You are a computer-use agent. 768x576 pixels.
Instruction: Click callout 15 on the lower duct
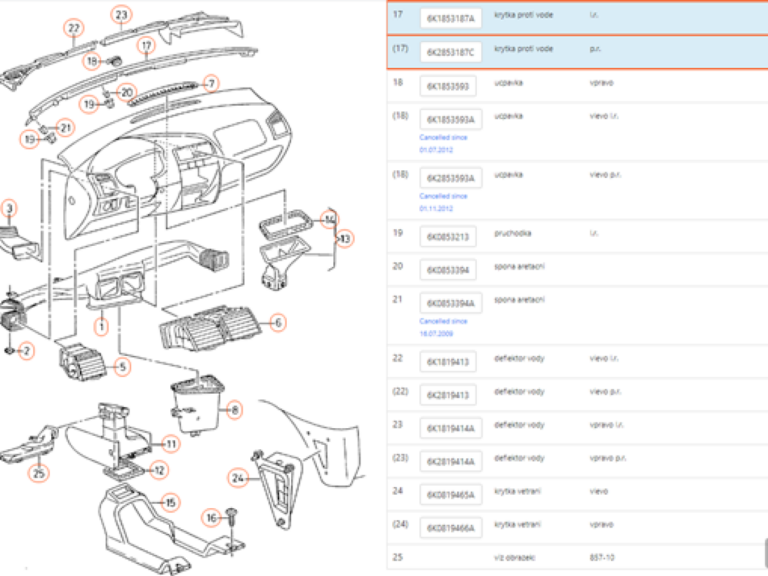pos(170,501)
